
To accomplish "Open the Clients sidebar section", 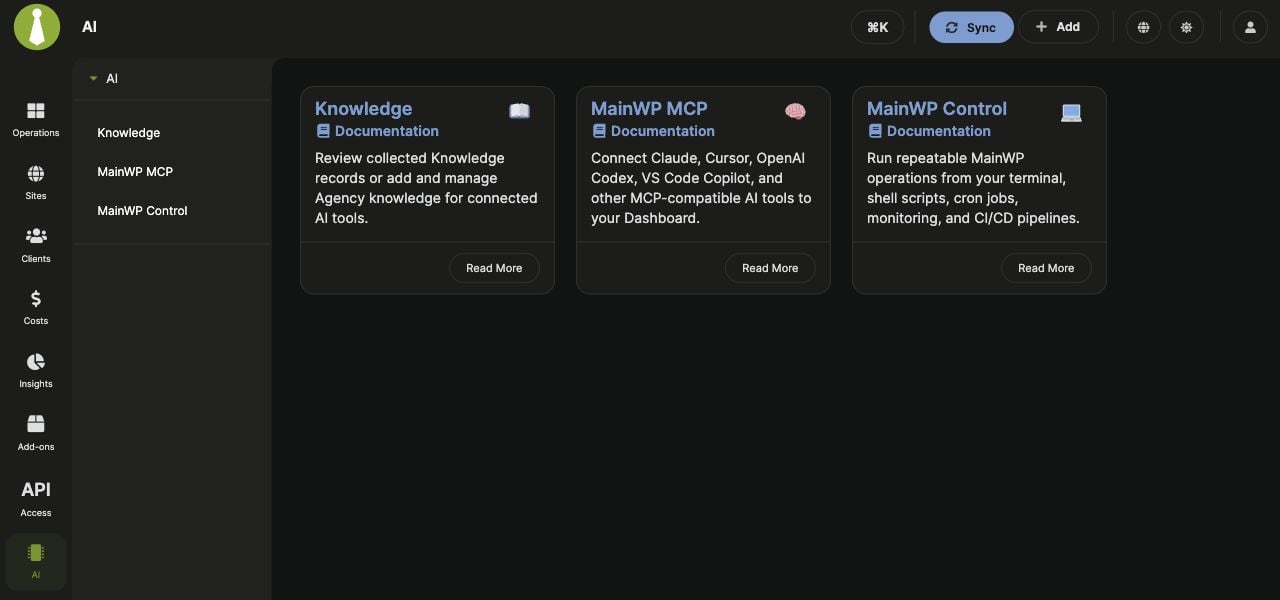I will (x=36, y=245).
